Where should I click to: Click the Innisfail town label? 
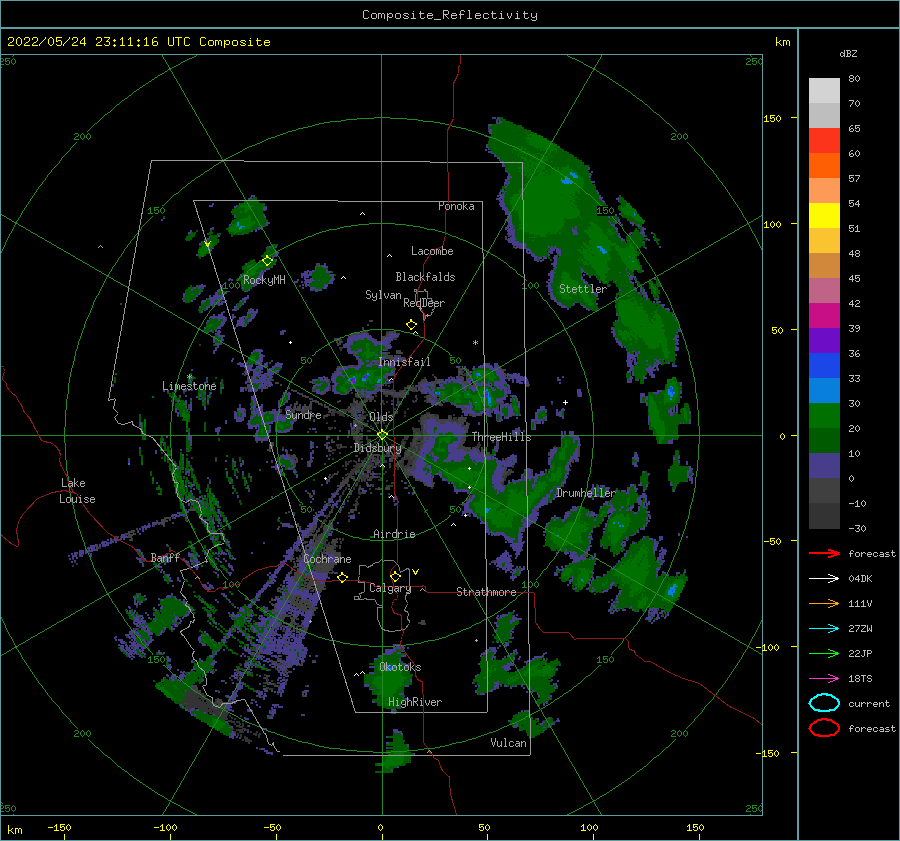pyautogui.click(x=404, y=362)
